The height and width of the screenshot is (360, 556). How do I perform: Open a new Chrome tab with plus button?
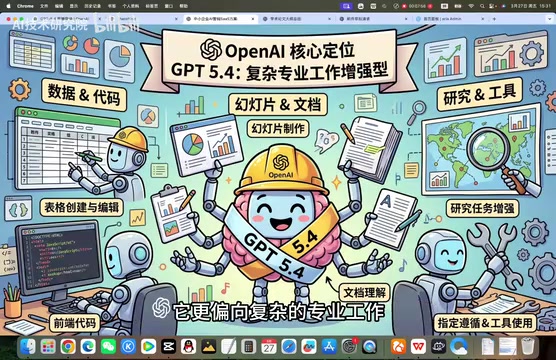(494, 19)
